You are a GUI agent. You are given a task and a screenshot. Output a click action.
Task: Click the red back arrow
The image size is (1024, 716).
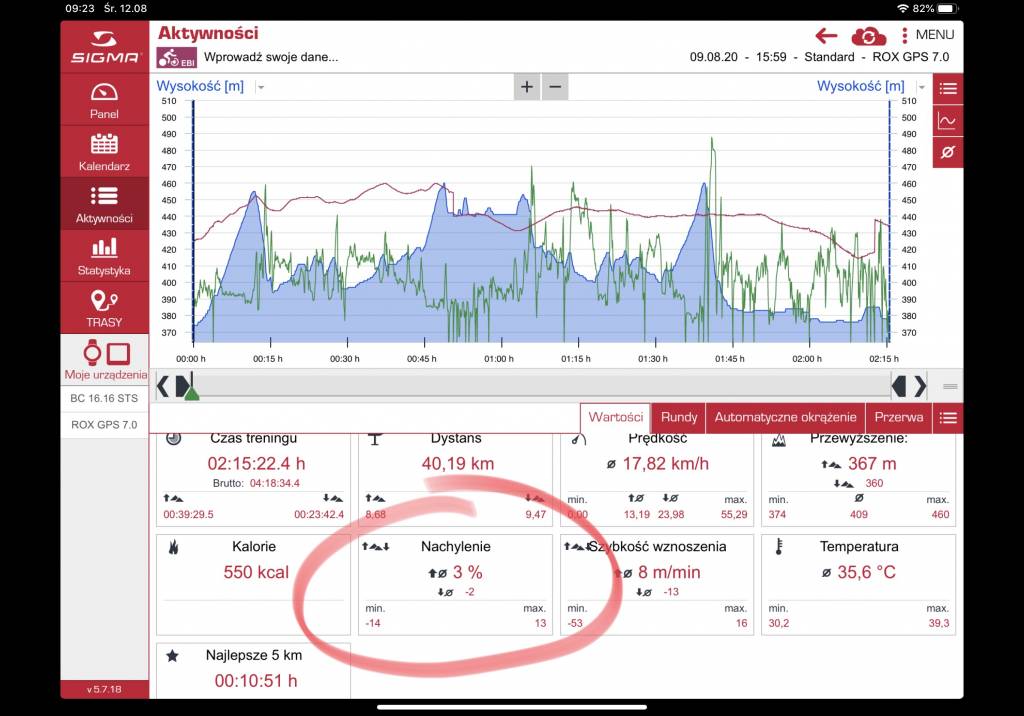click(x=826, y=36)
